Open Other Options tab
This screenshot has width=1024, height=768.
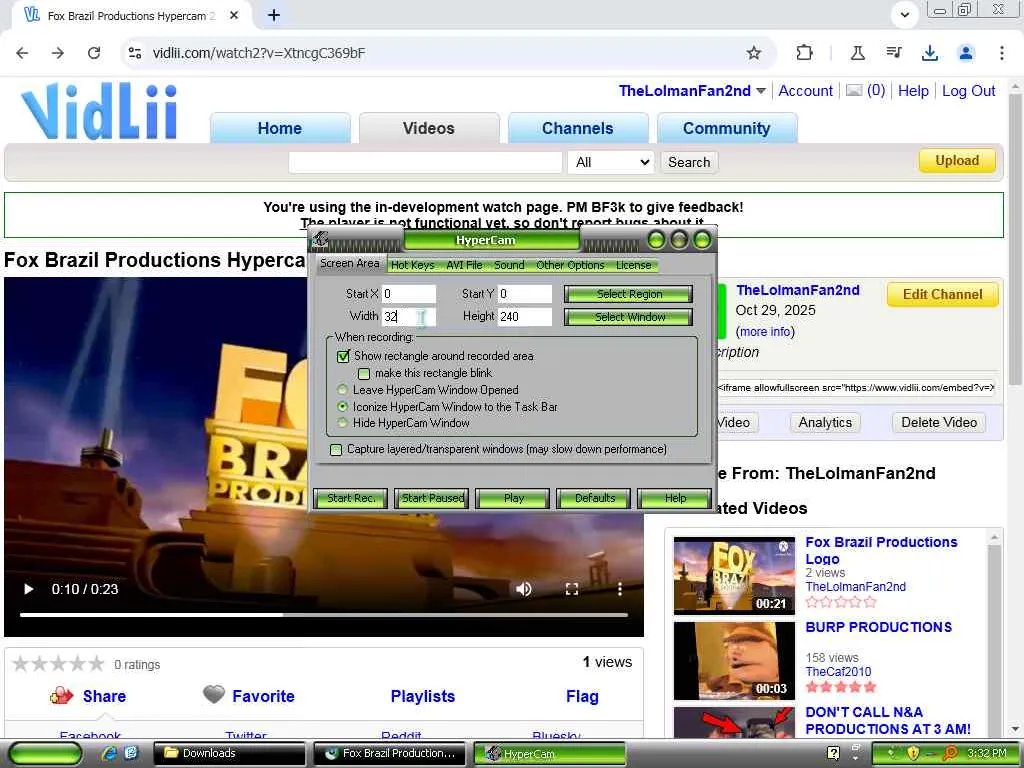[570, 265]
